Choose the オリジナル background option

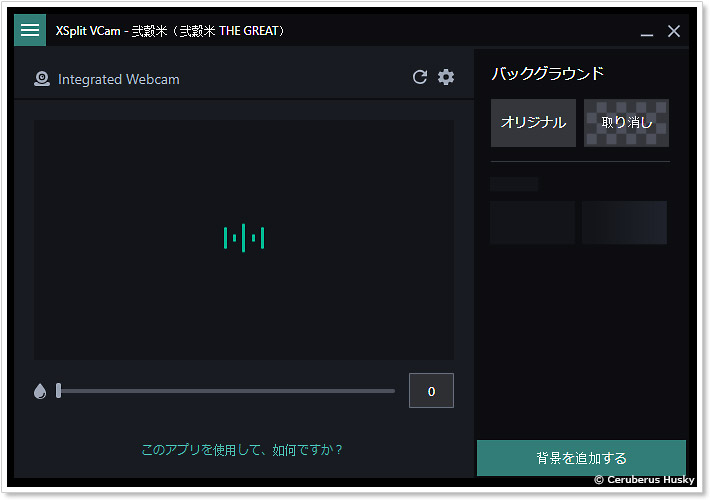point(533,123)
